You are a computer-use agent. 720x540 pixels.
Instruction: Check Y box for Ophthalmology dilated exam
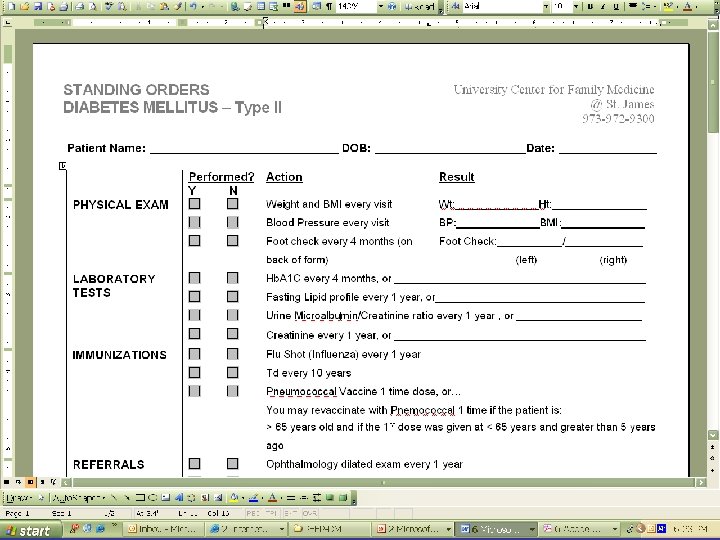(195, 463)
